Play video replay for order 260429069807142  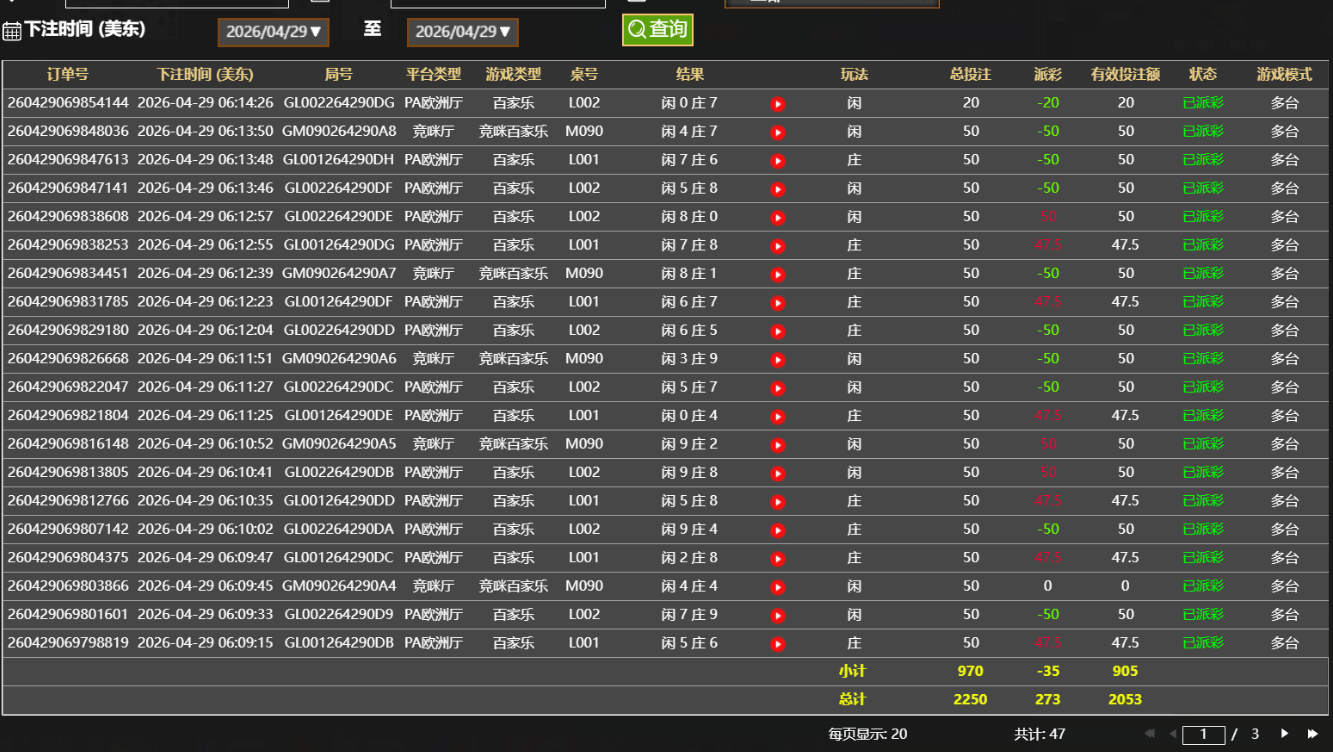point(778,530)
